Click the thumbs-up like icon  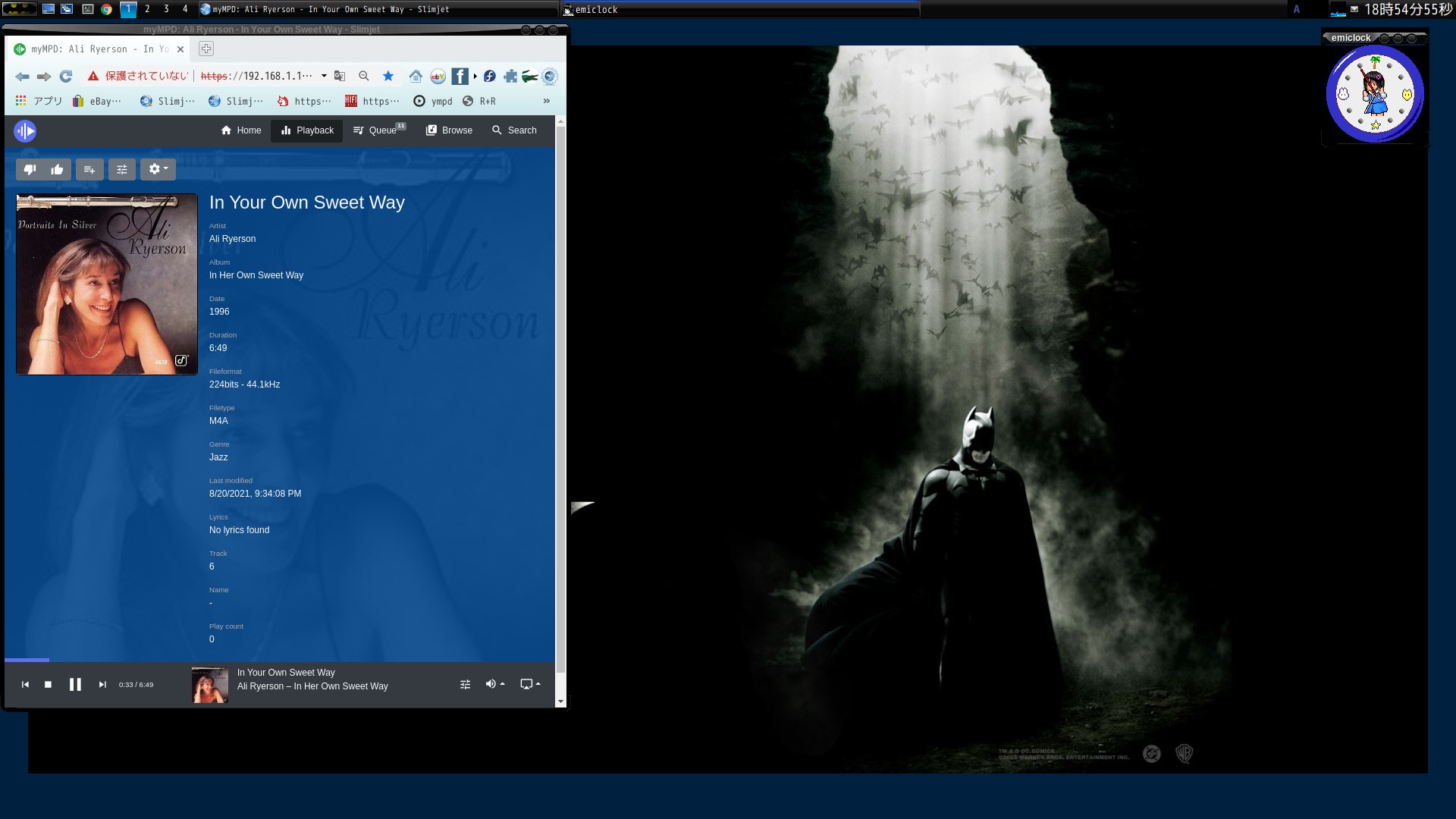click(x=55, y=169)
